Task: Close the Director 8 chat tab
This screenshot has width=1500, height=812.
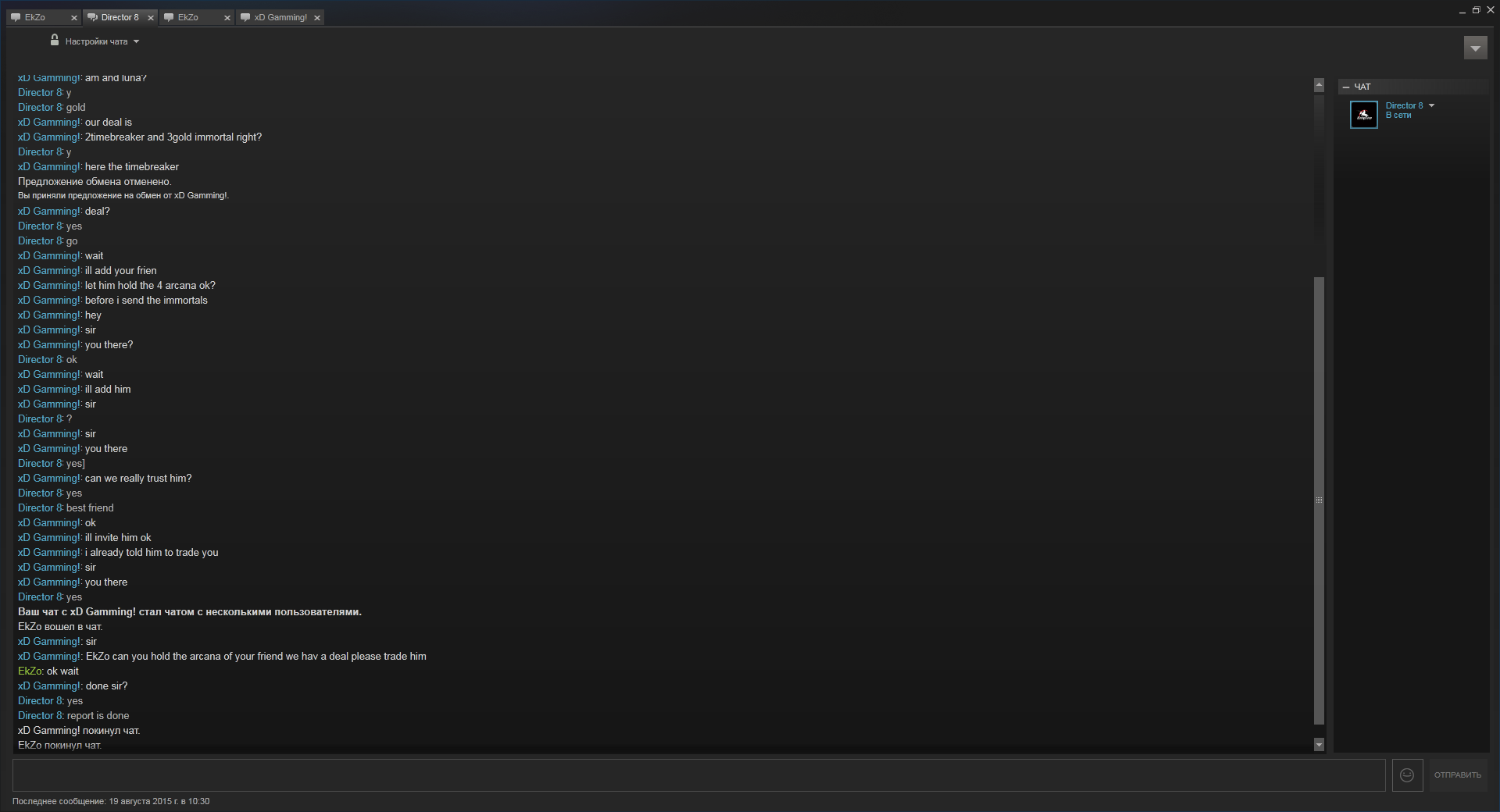Action: 151,18
